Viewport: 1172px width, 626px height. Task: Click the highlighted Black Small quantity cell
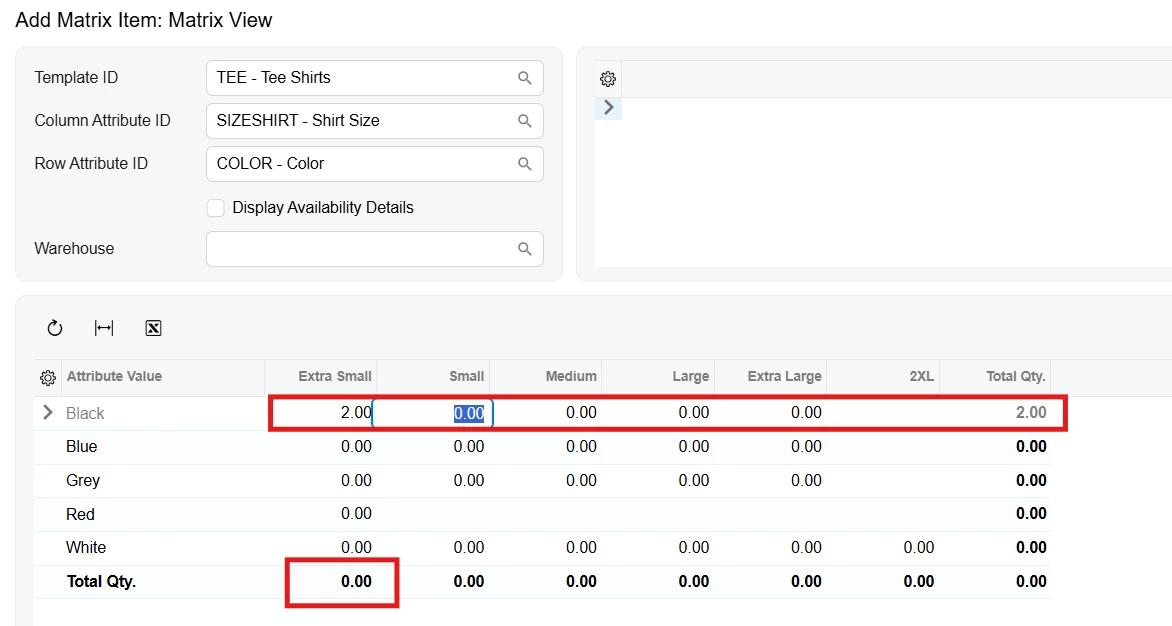coord(433,412)
